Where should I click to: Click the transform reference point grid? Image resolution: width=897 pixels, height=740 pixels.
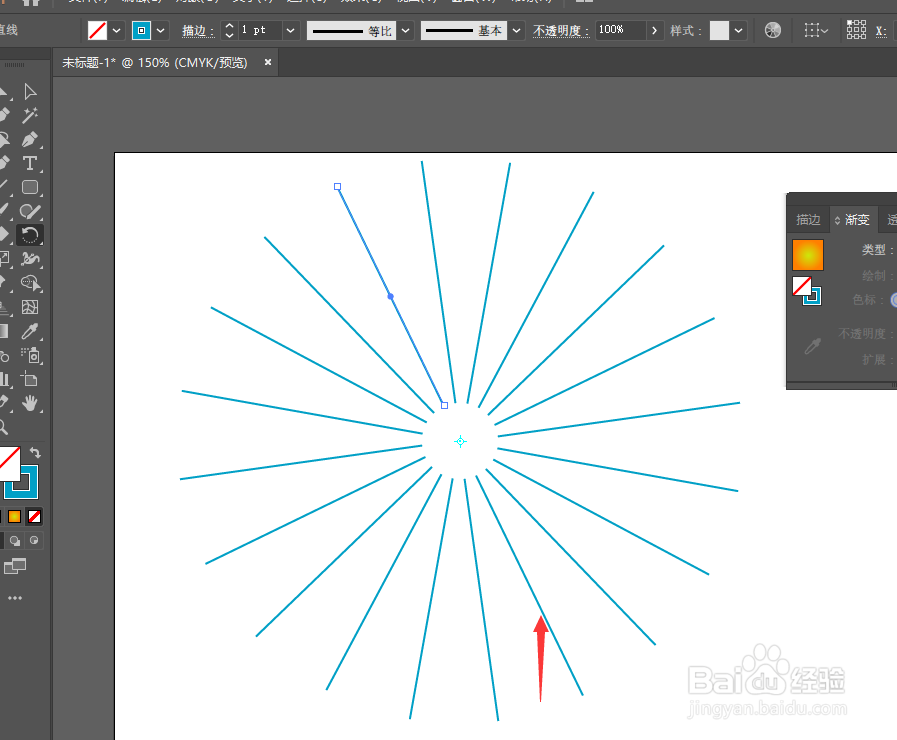856,29
